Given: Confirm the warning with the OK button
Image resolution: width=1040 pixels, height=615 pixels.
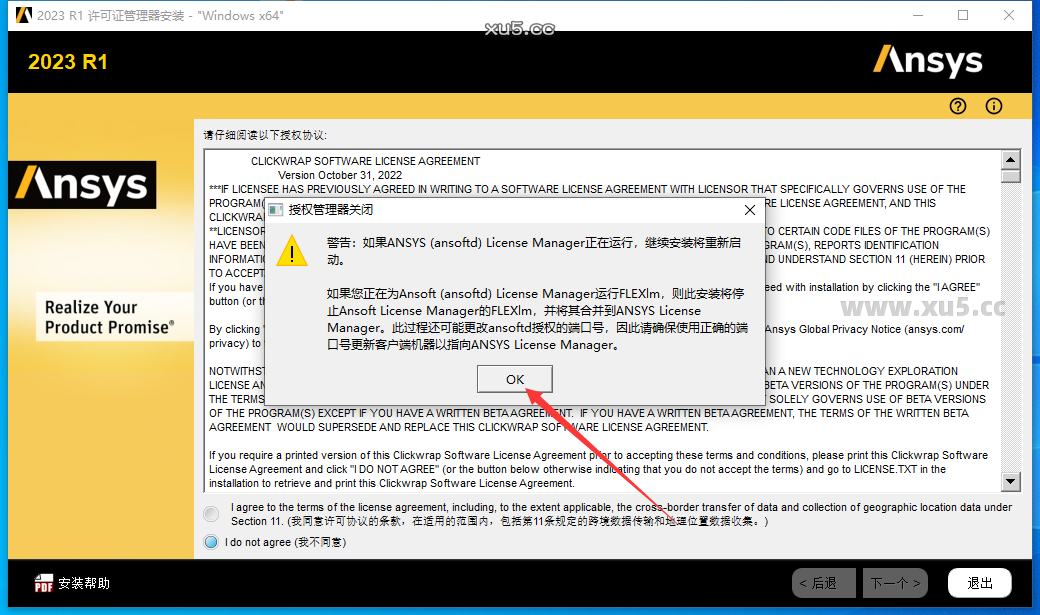Looking at the screenshot, I should [x=515, y=379].
